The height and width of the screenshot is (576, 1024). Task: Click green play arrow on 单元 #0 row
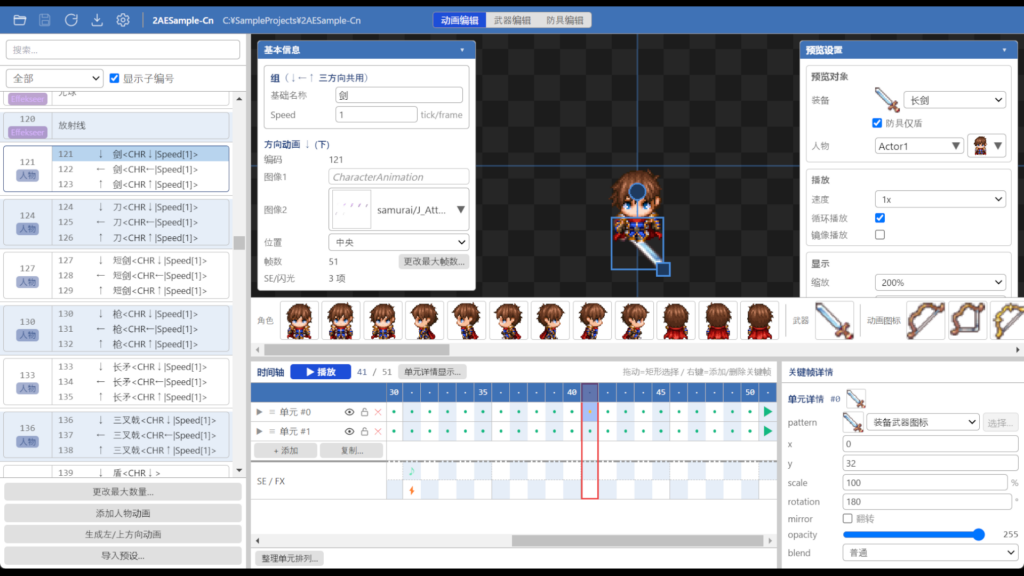coord(768,412)
